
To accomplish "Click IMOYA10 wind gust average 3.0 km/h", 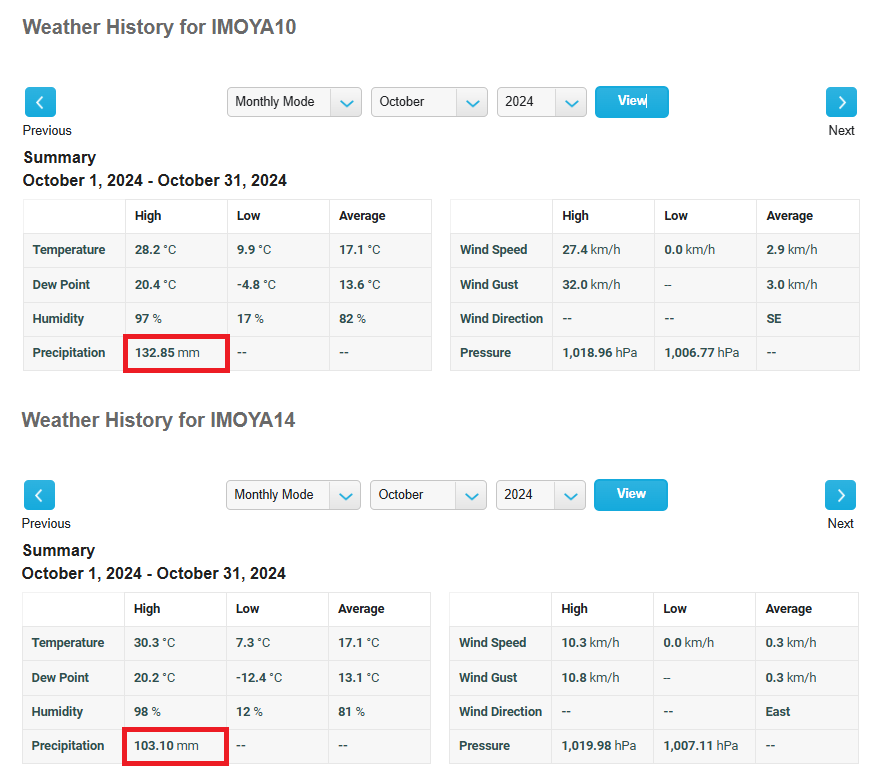I will click(x=792, y=285).
